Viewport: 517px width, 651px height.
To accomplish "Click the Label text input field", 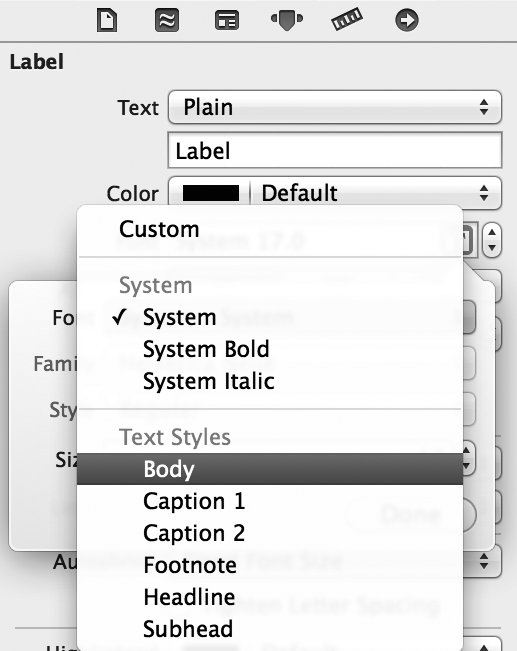I will pyautogui.click(x=335, y=150).
